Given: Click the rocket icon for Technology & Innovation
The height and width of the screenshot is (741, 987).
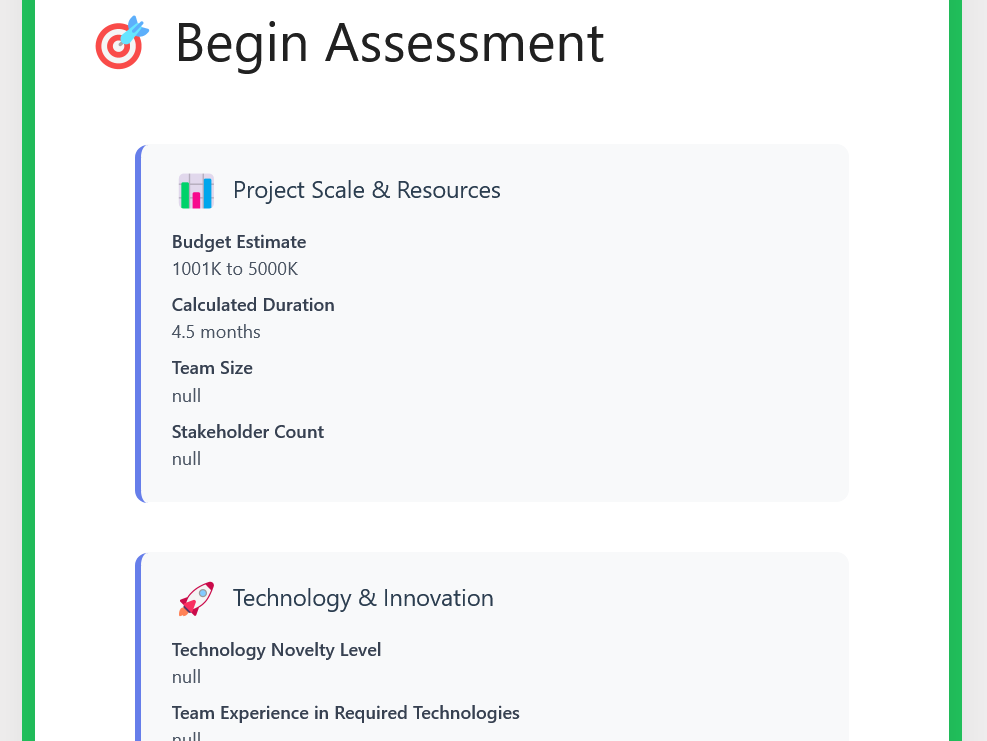Looking at the screenshot, I should [x=196, y=598].
